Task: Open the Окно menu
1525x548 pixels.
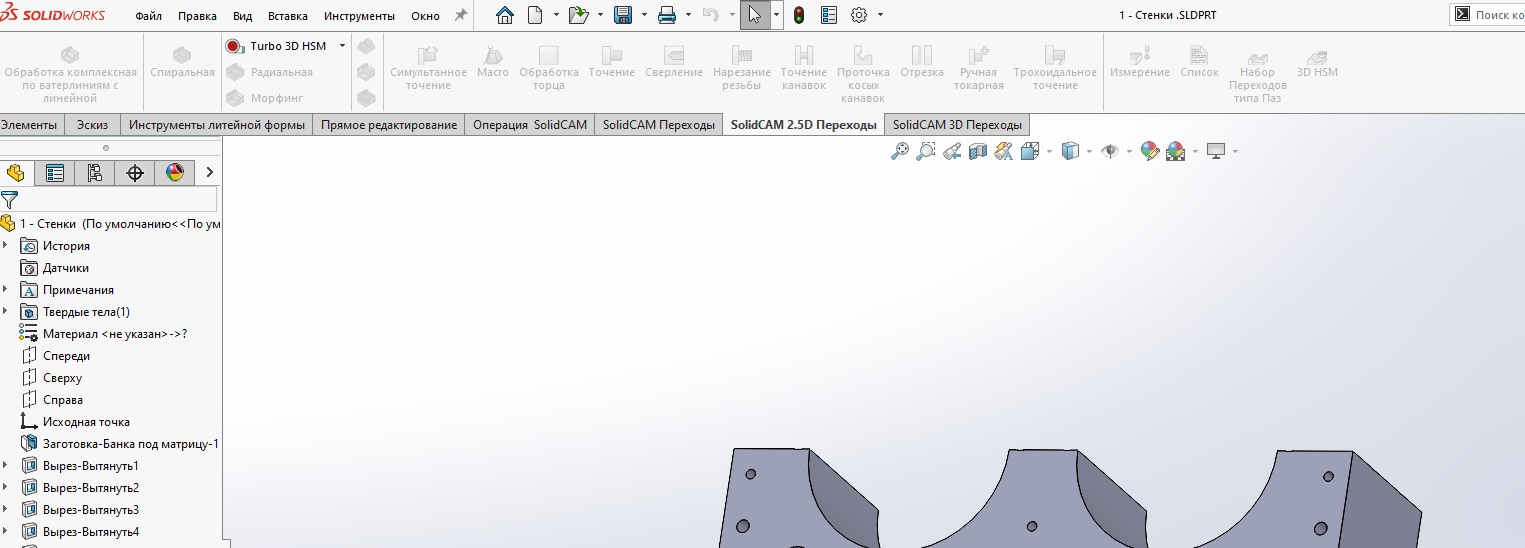Action: click(425, 16)
